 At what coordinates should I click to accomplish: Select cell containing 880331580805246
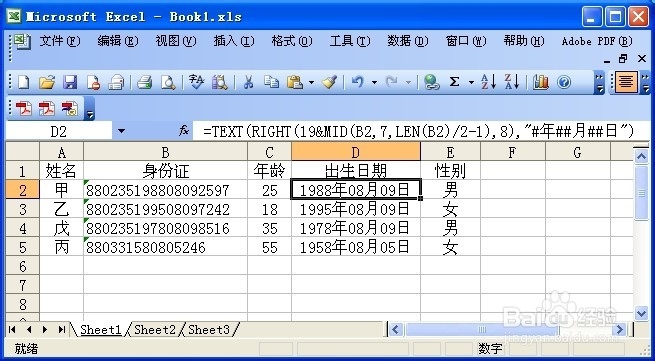(165, 247)
